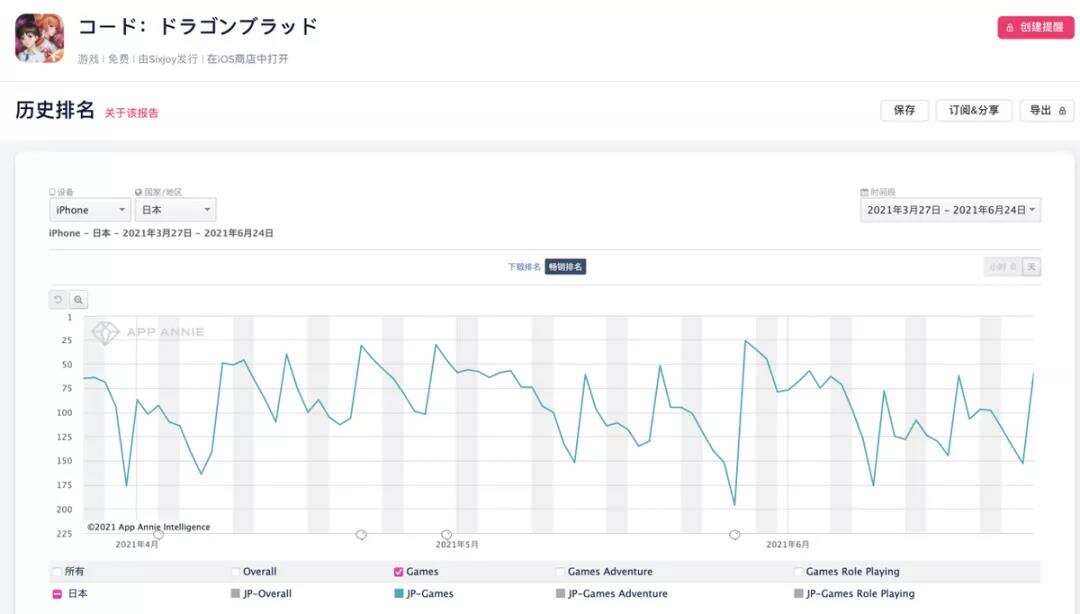Select the 天 (day) granularity toggle
The image size is (1080, 614).
point(1032,267)
